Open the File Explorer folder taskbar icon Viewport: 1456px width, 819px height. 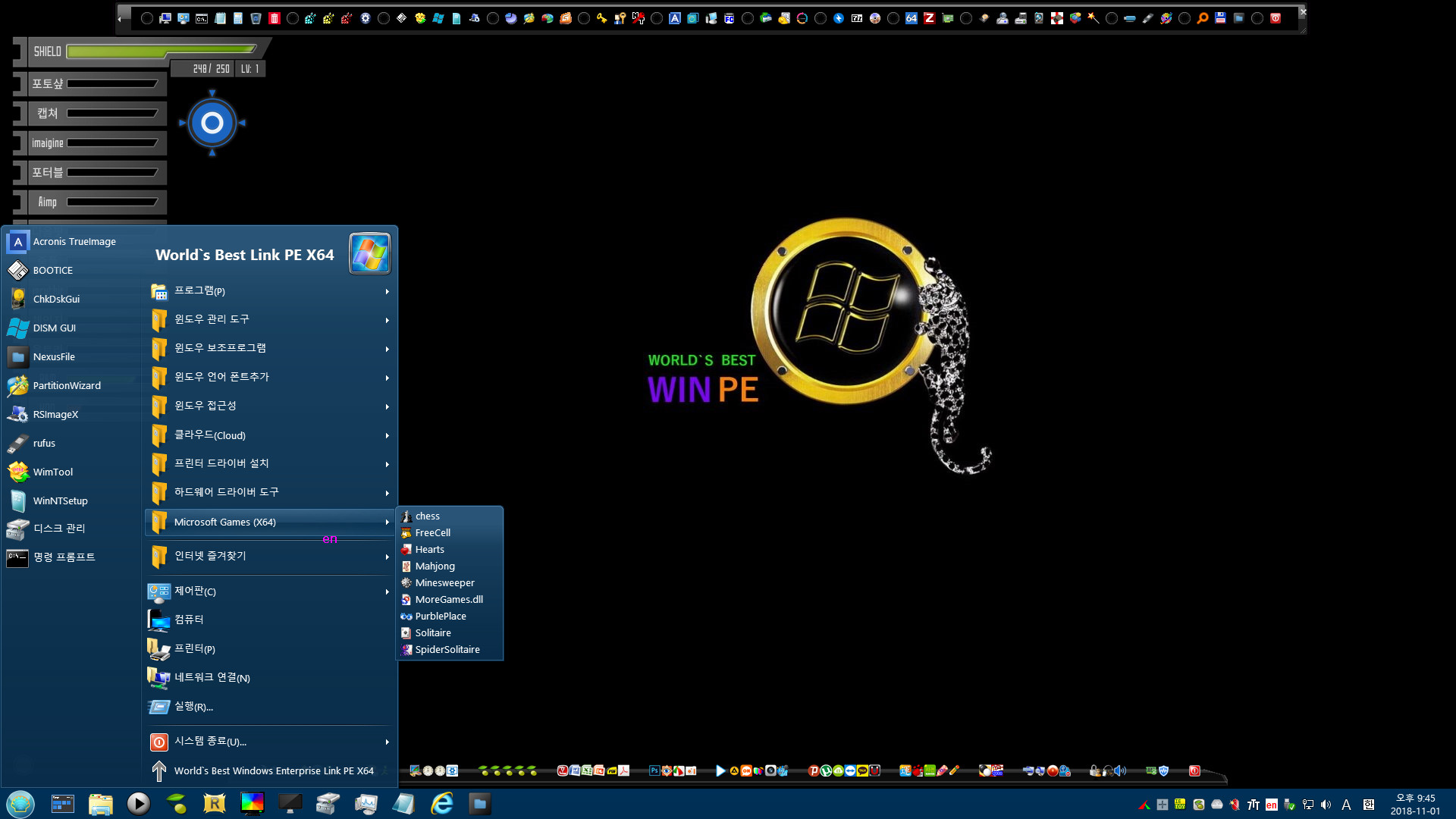click(x=100, y=803)
